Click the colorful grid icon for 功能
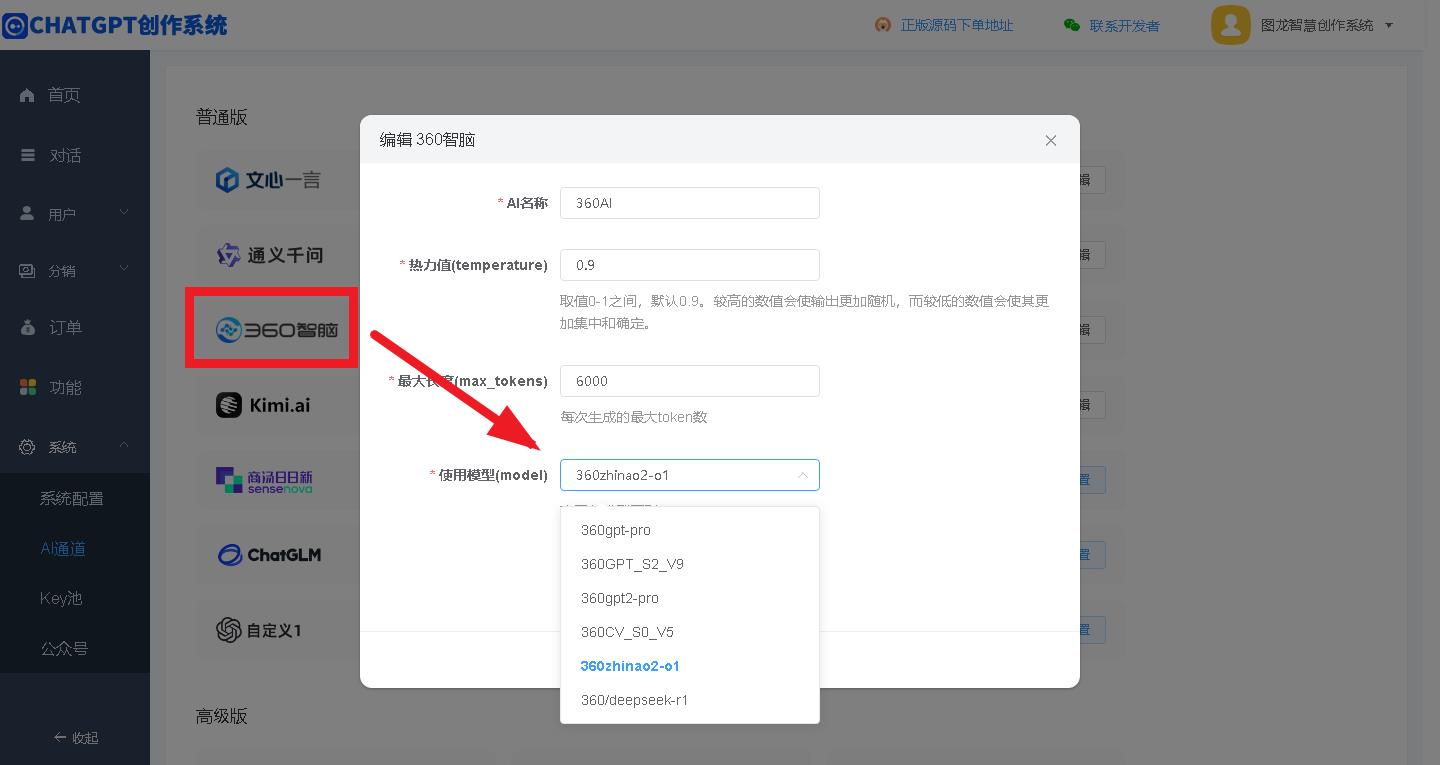The image size is (1440, 765). pyautogui.click(x=27, y=387)
